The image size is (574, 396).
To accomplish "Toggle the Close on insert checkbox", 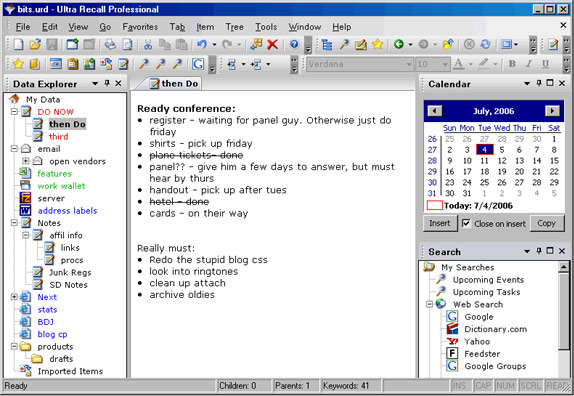I will [x=466, y=223].
